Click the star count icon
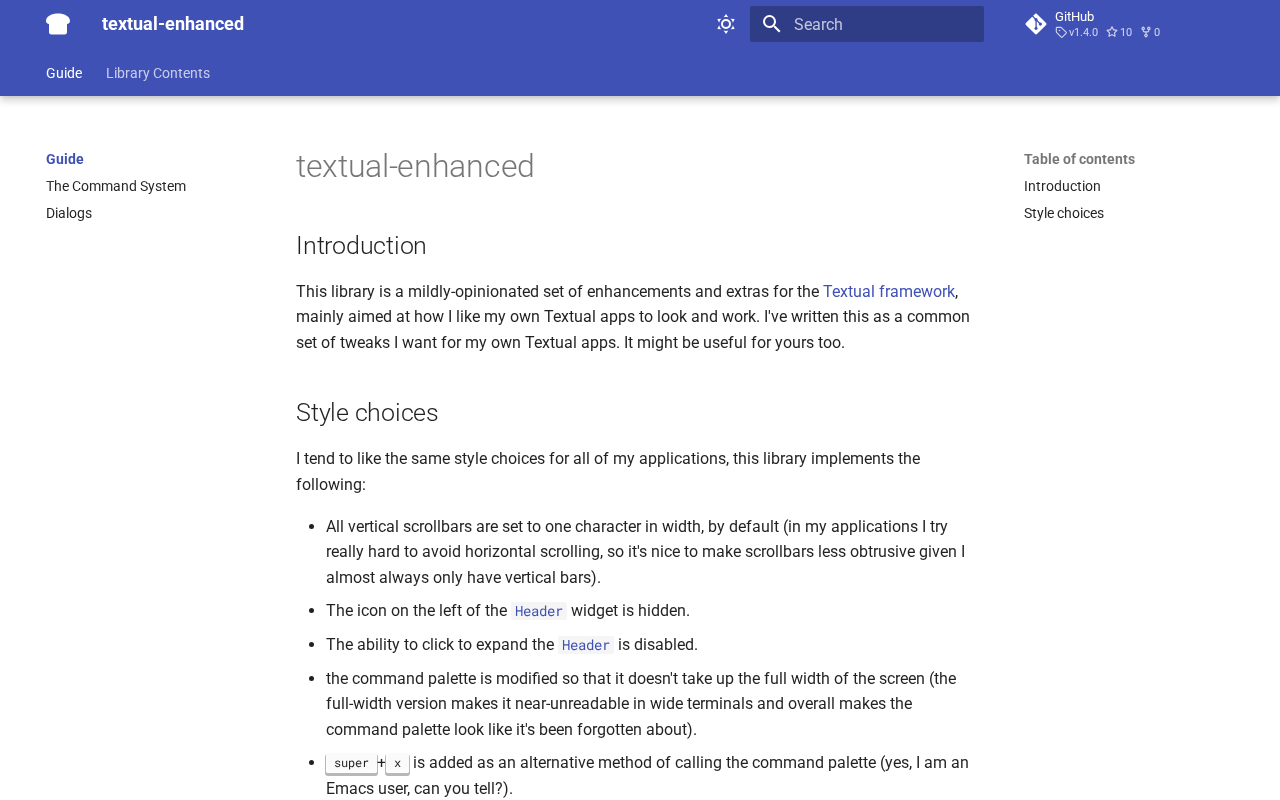 tap(1112, 33)
